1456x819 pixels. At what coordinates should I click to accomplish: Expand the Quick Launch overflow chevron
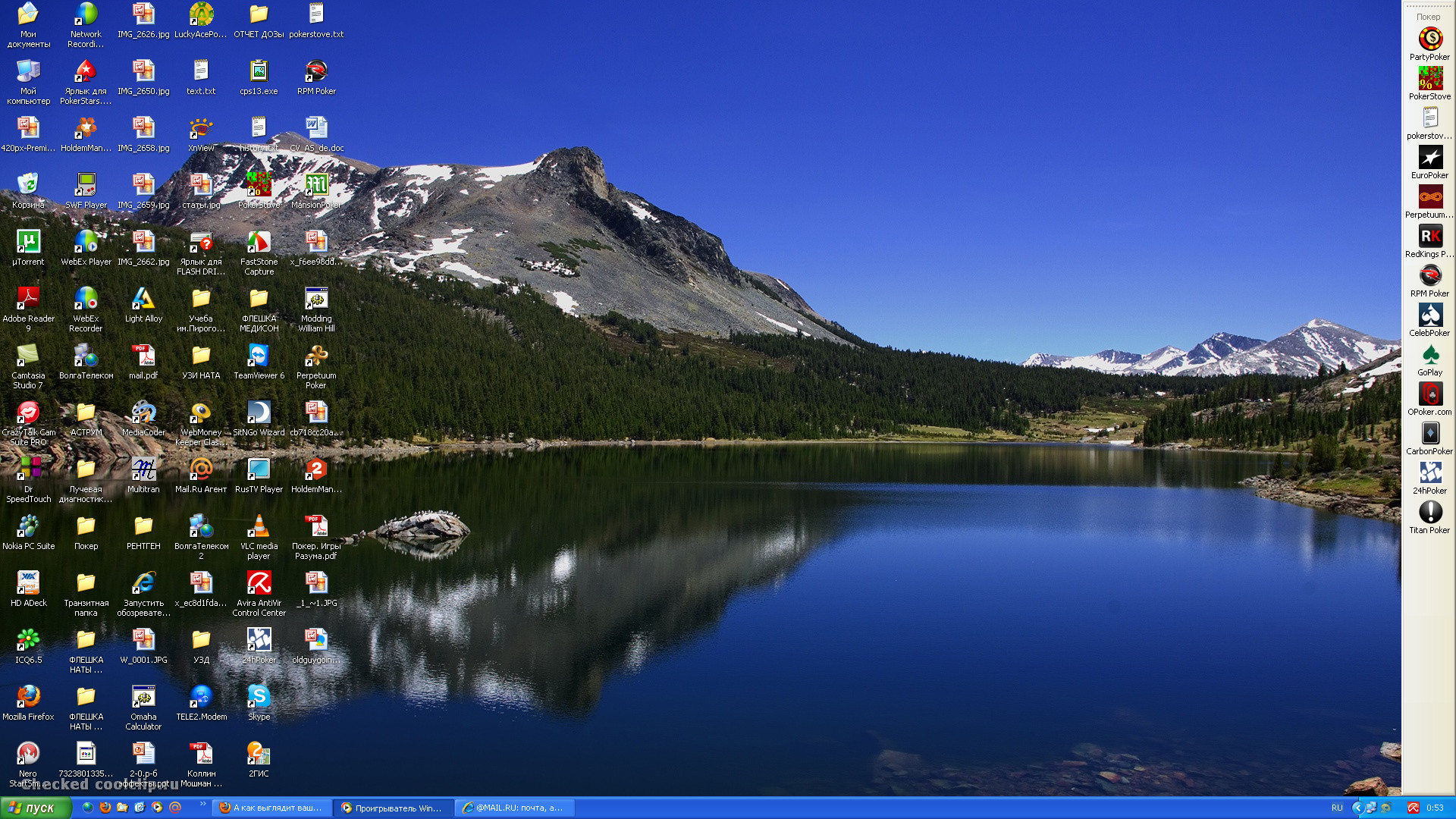(202, 805)
